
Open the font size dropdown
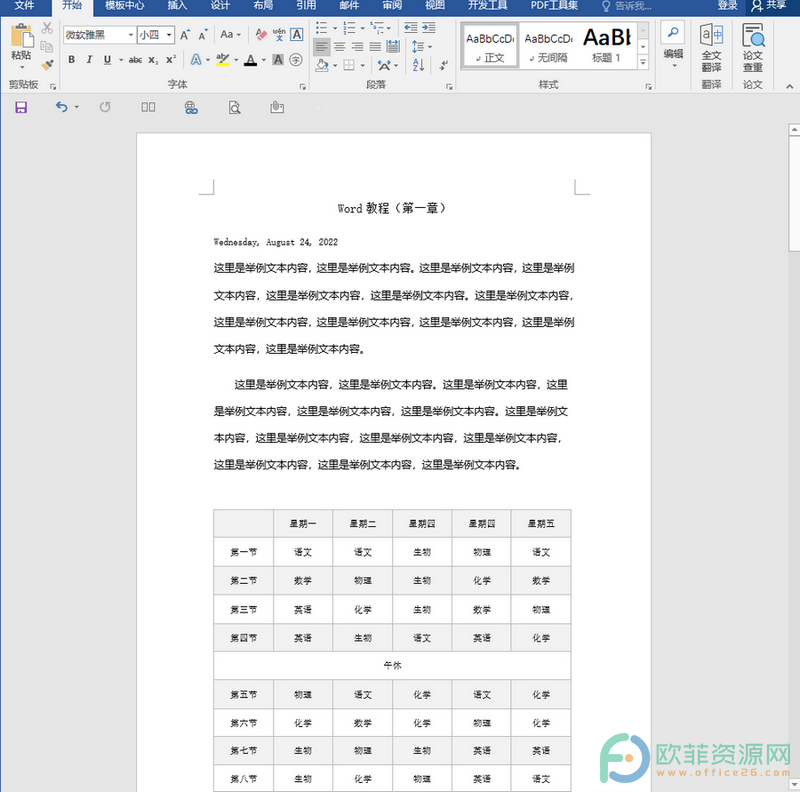click(168, 35)
